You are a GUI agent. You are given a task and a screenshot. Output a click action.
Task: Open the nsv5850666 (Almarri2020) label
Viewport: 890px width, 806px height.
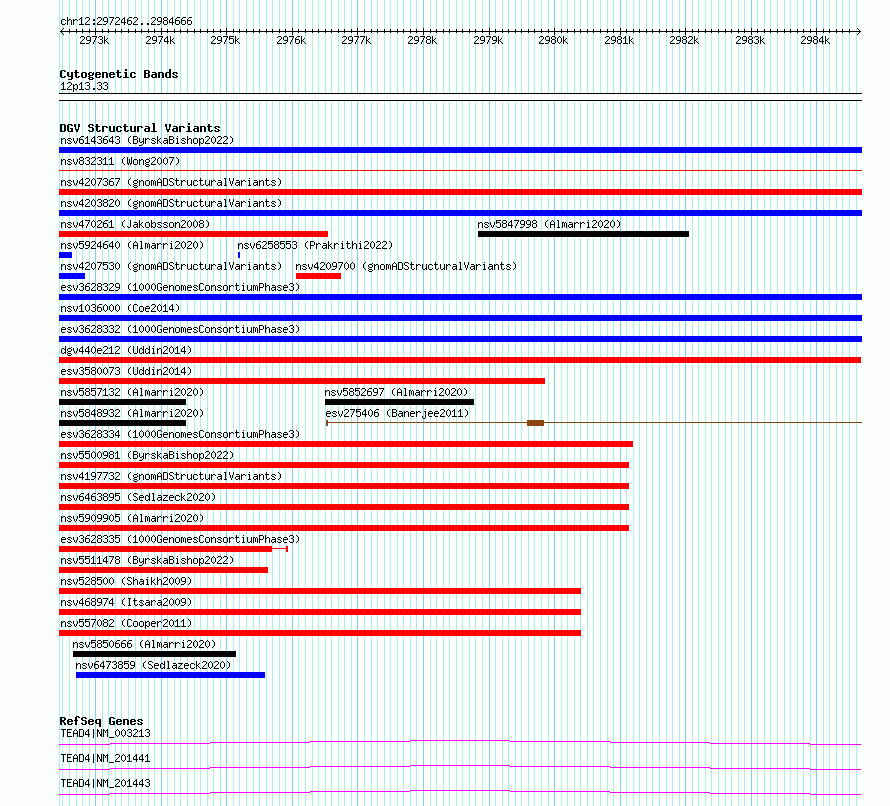[x=144, y=644]
